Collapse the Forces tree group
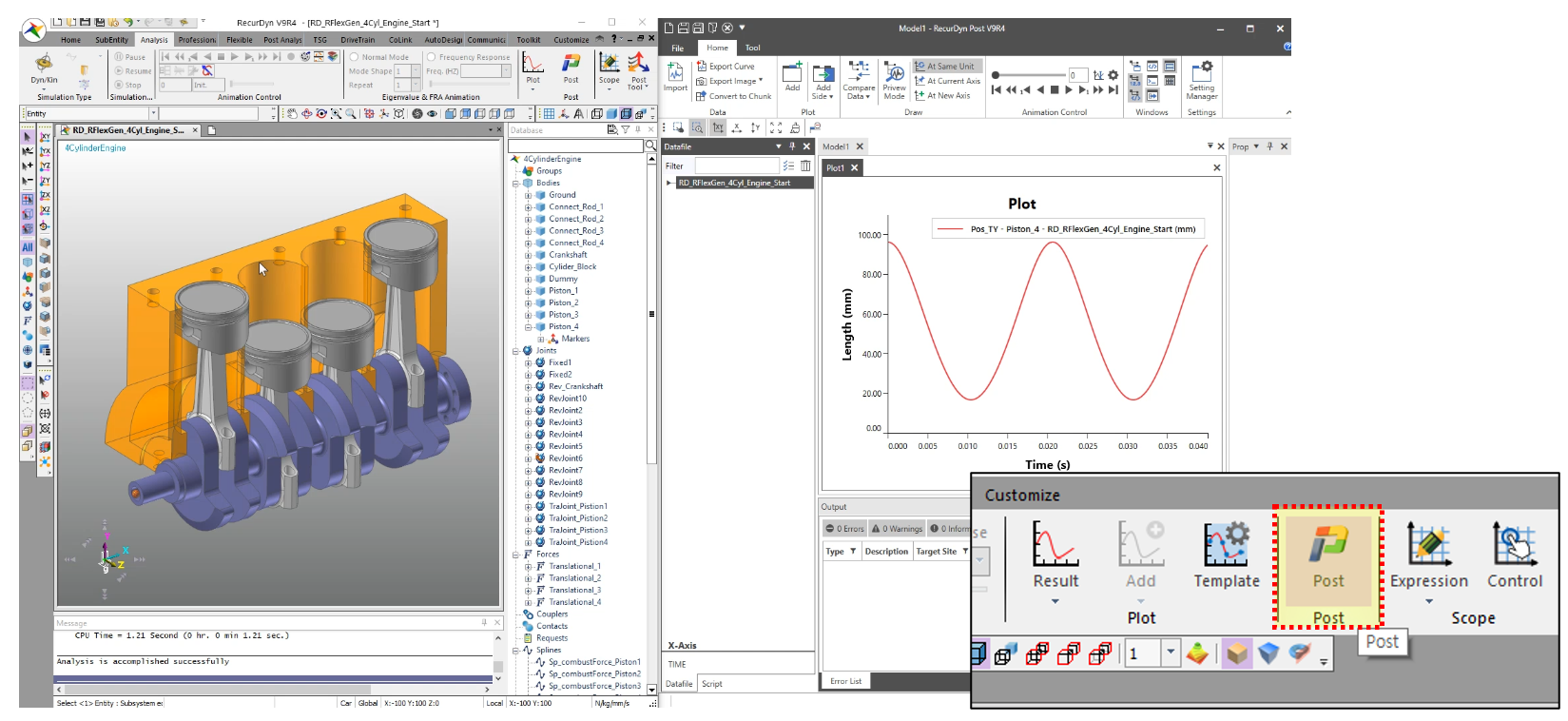The height and width of the screenshot is (721, 1568). [515, 555]
